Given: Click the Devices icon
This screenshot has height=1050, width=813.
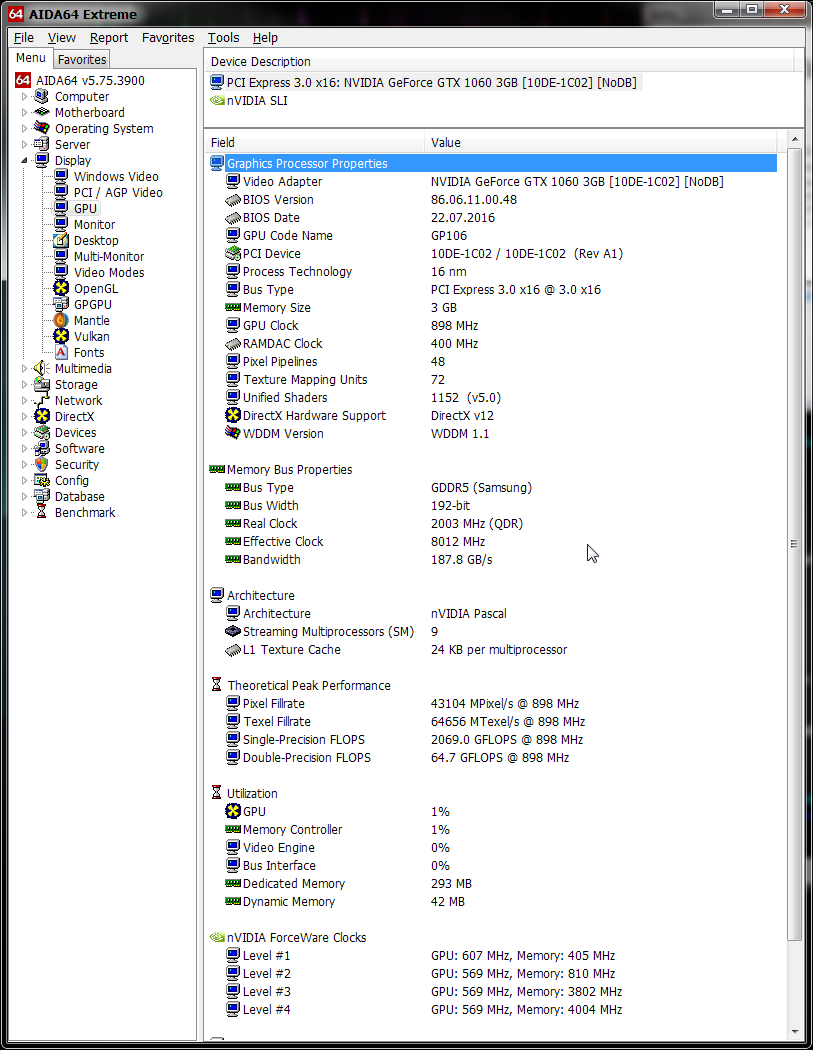Looking at the screenshot, I should [42, 433].
